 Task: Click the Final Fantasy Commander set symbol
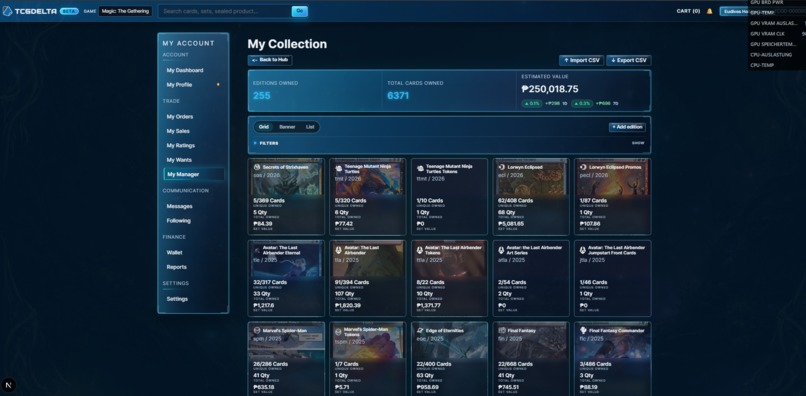click(583, 331)
